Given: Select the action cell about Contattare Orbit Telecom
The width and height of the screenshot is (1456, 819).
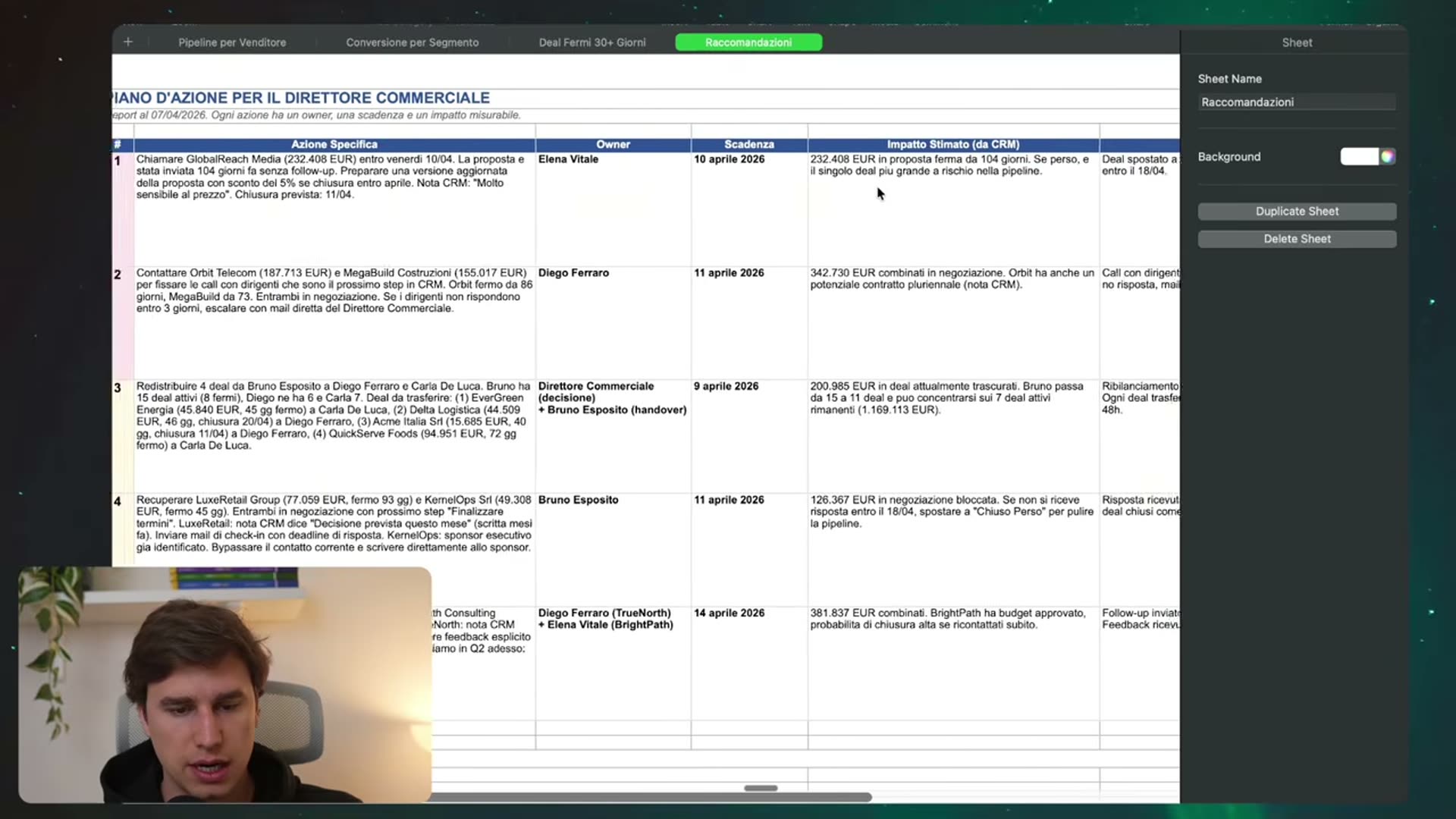Looking at the screenshot, I should click(x=334, y=323).
